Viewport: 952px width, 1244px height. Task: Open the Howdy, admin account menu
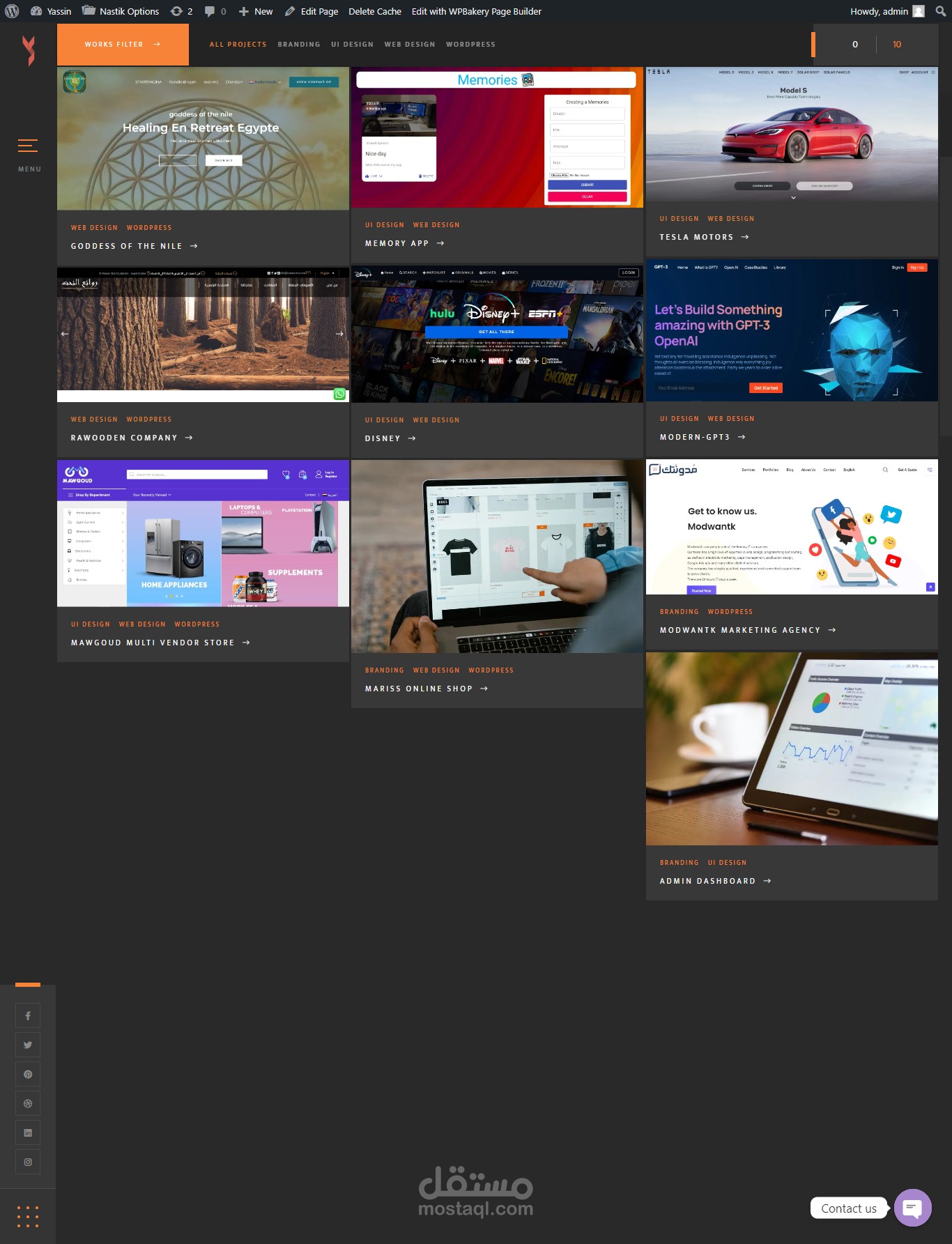887,11
